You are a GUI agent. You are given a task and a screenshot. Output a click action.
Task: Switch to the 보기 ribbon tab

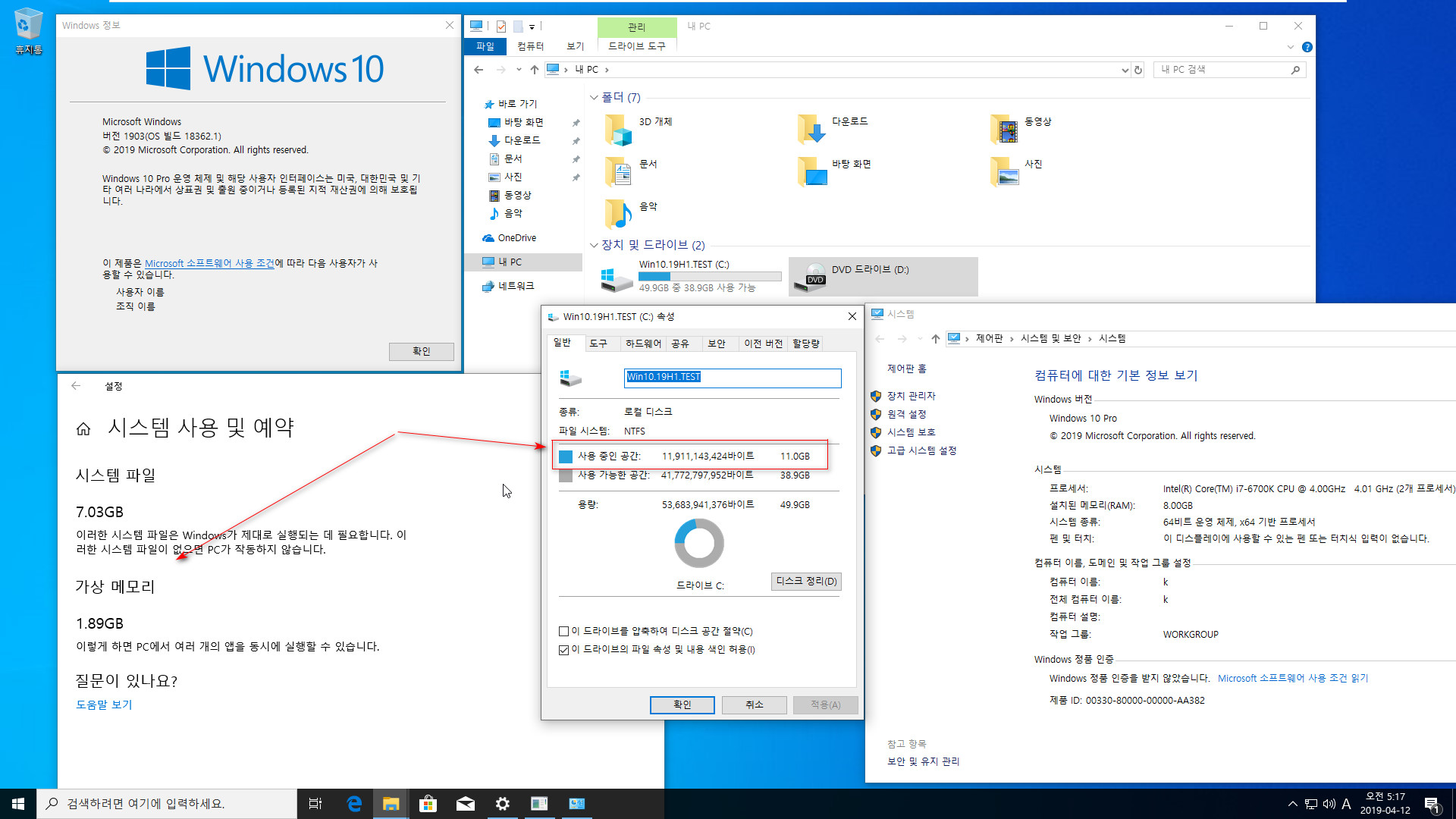(x=576, y=46)
